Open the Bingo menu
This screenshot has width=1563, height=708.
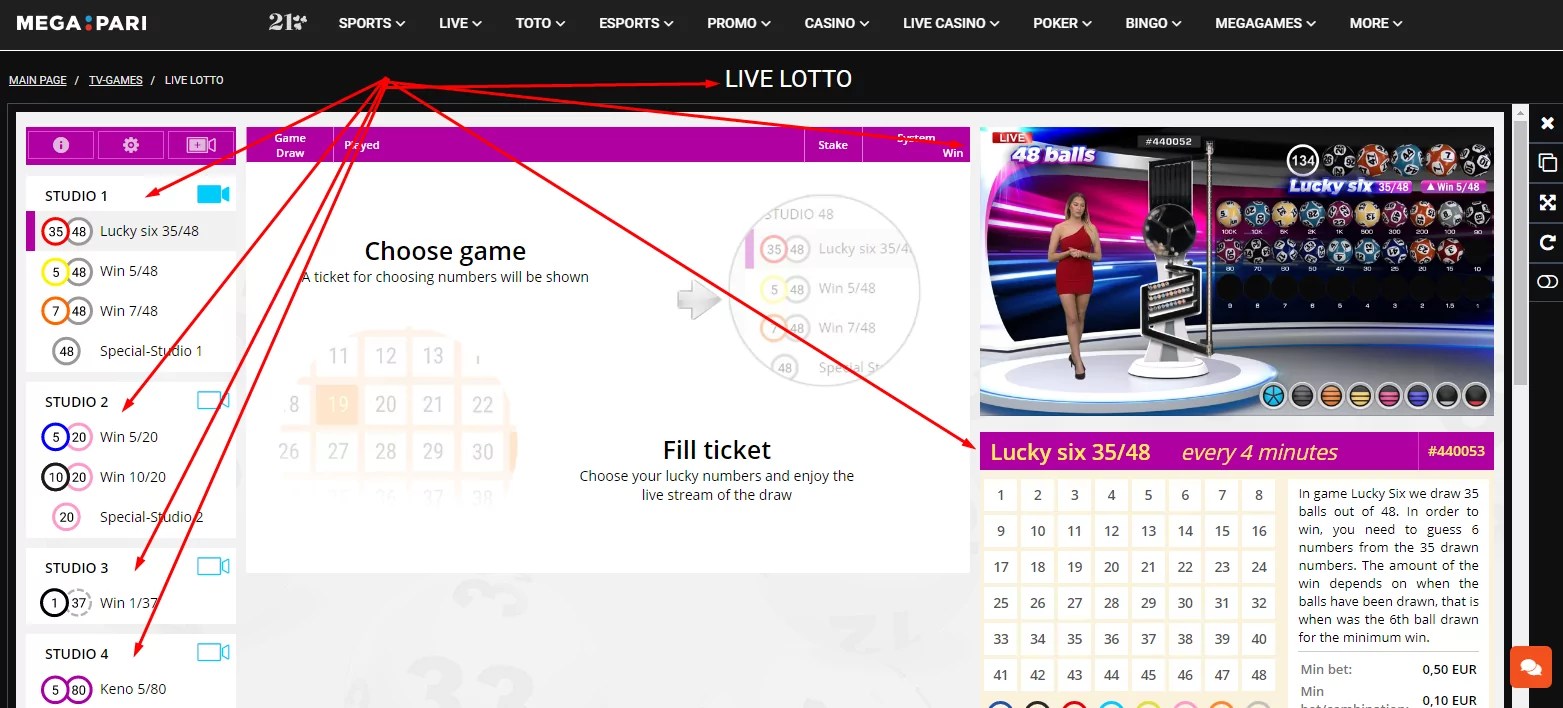(1153, 23)
